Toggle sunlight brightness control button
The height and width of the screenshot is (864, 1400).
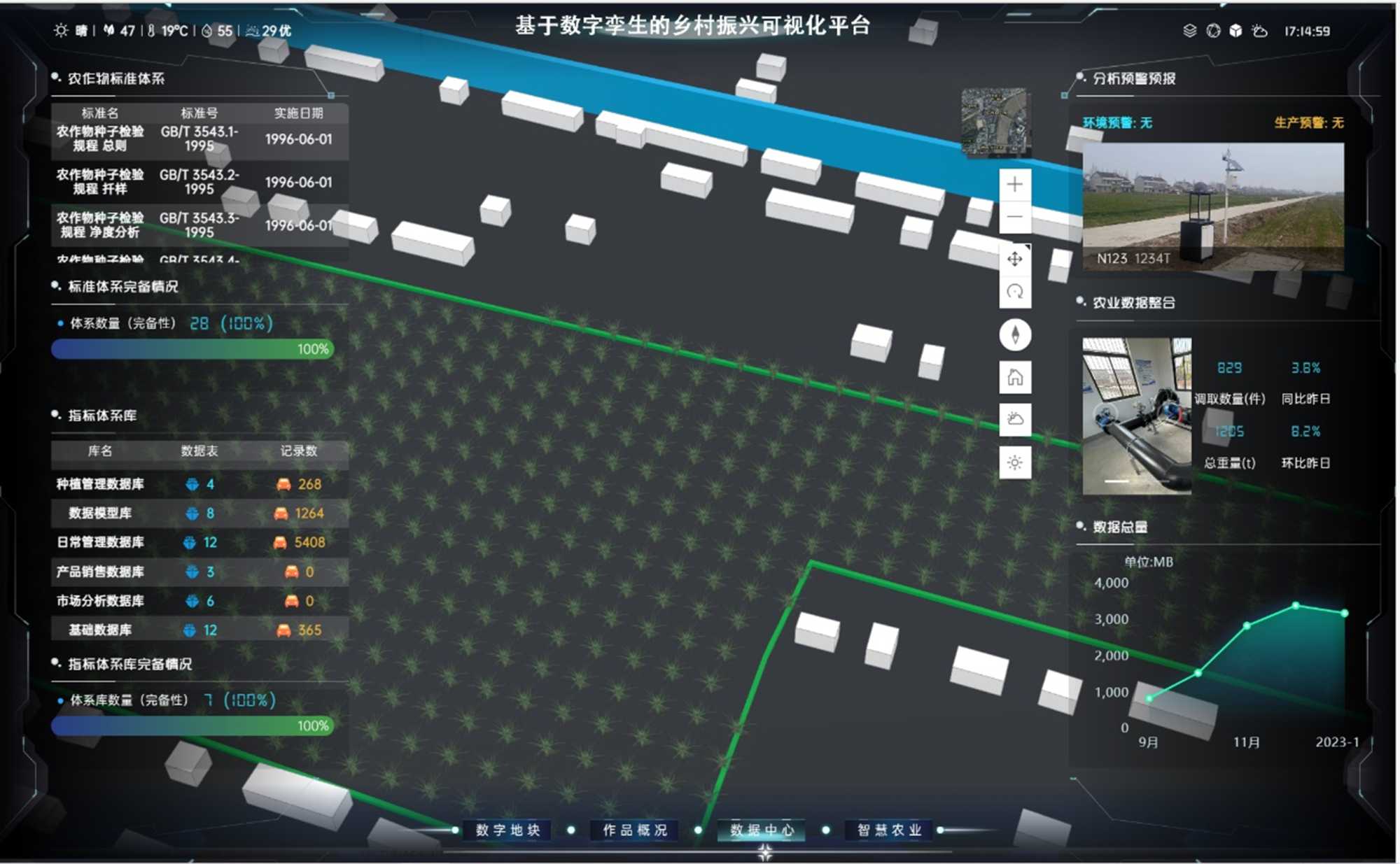(1014, 462)
